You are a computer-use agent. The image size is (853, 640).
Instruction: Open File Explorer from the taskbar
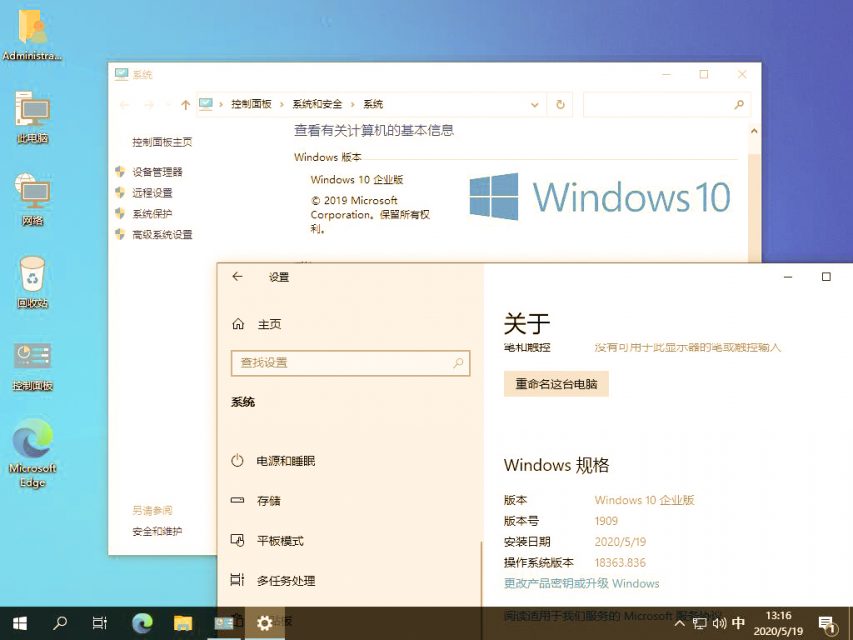(x=183, y=623)
